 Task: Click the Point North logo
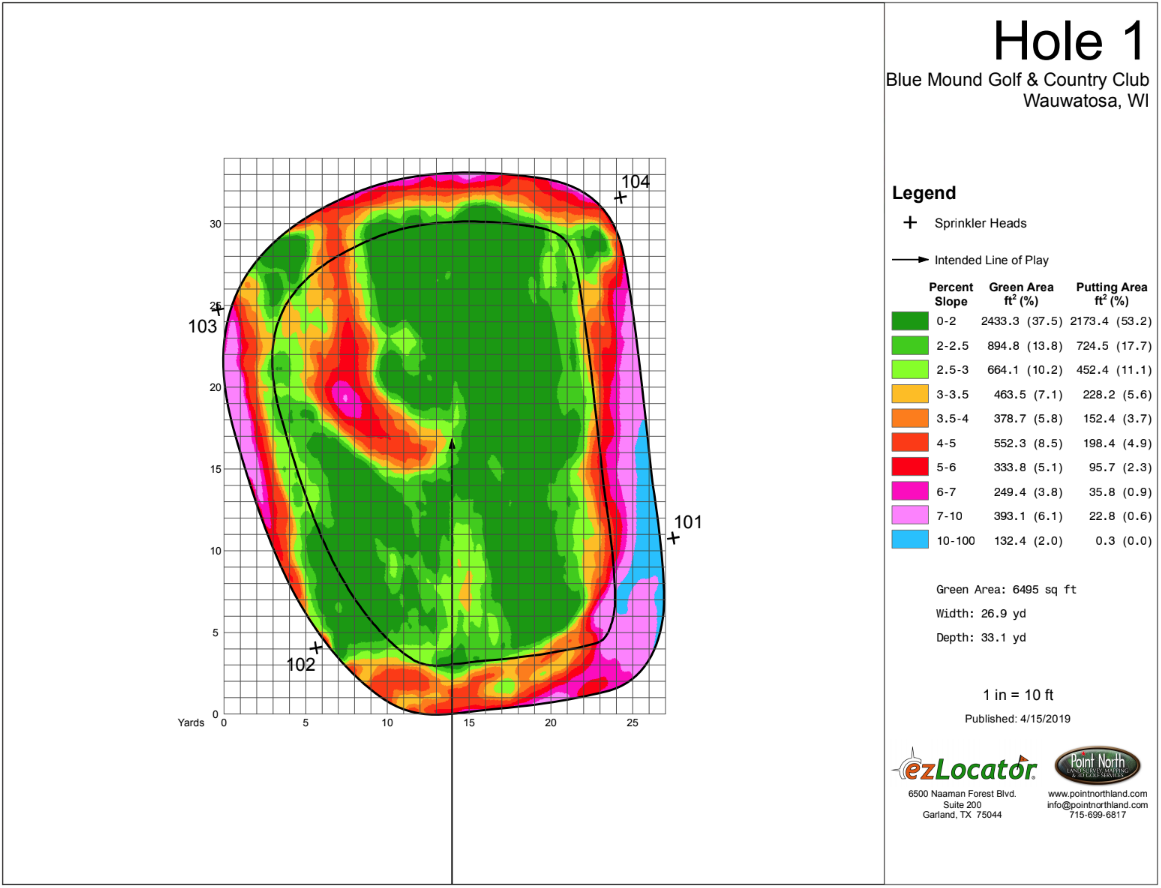[x=1097, y=765]
